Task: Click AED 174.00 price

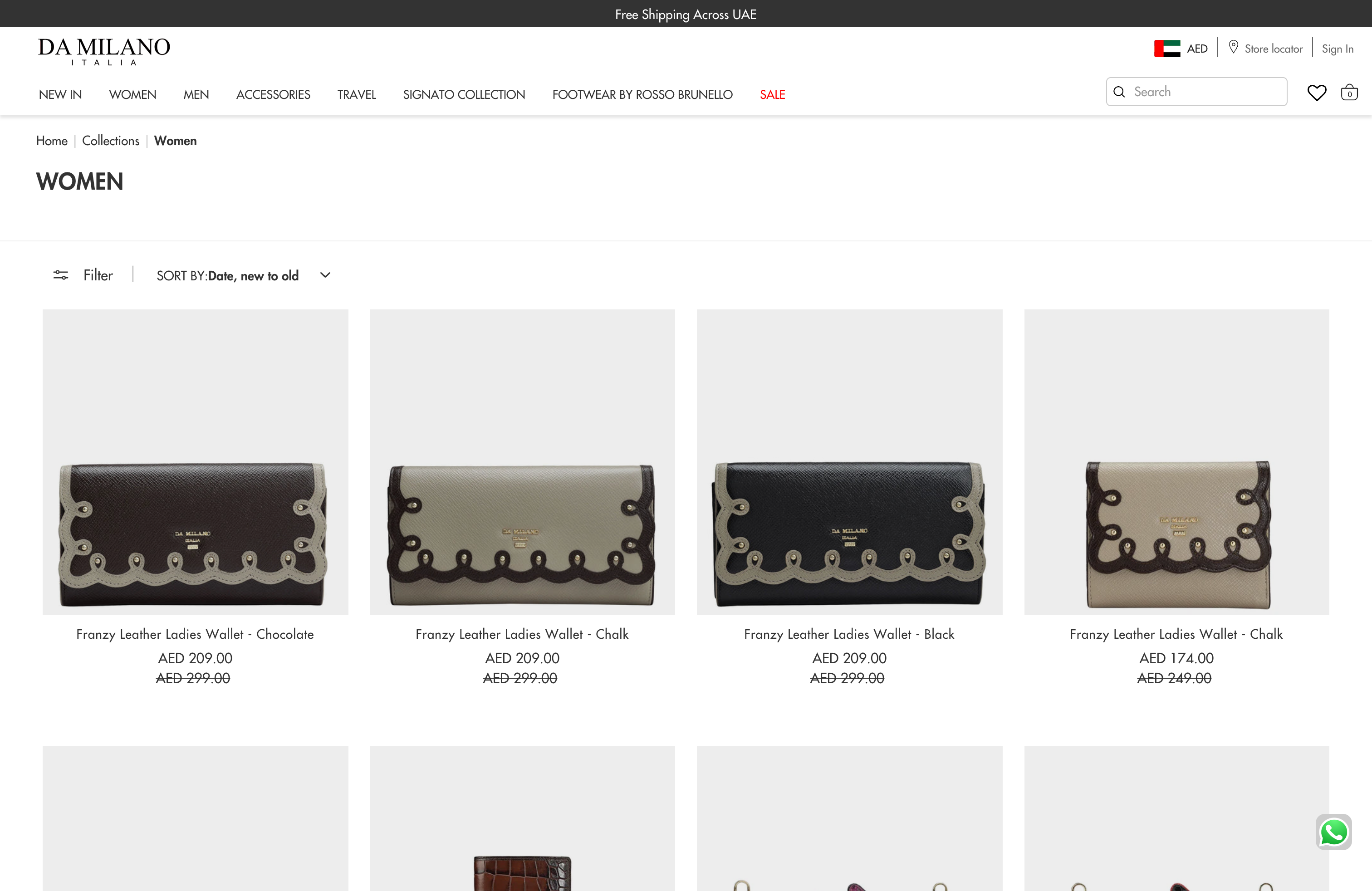Action: coord(1176,658)
